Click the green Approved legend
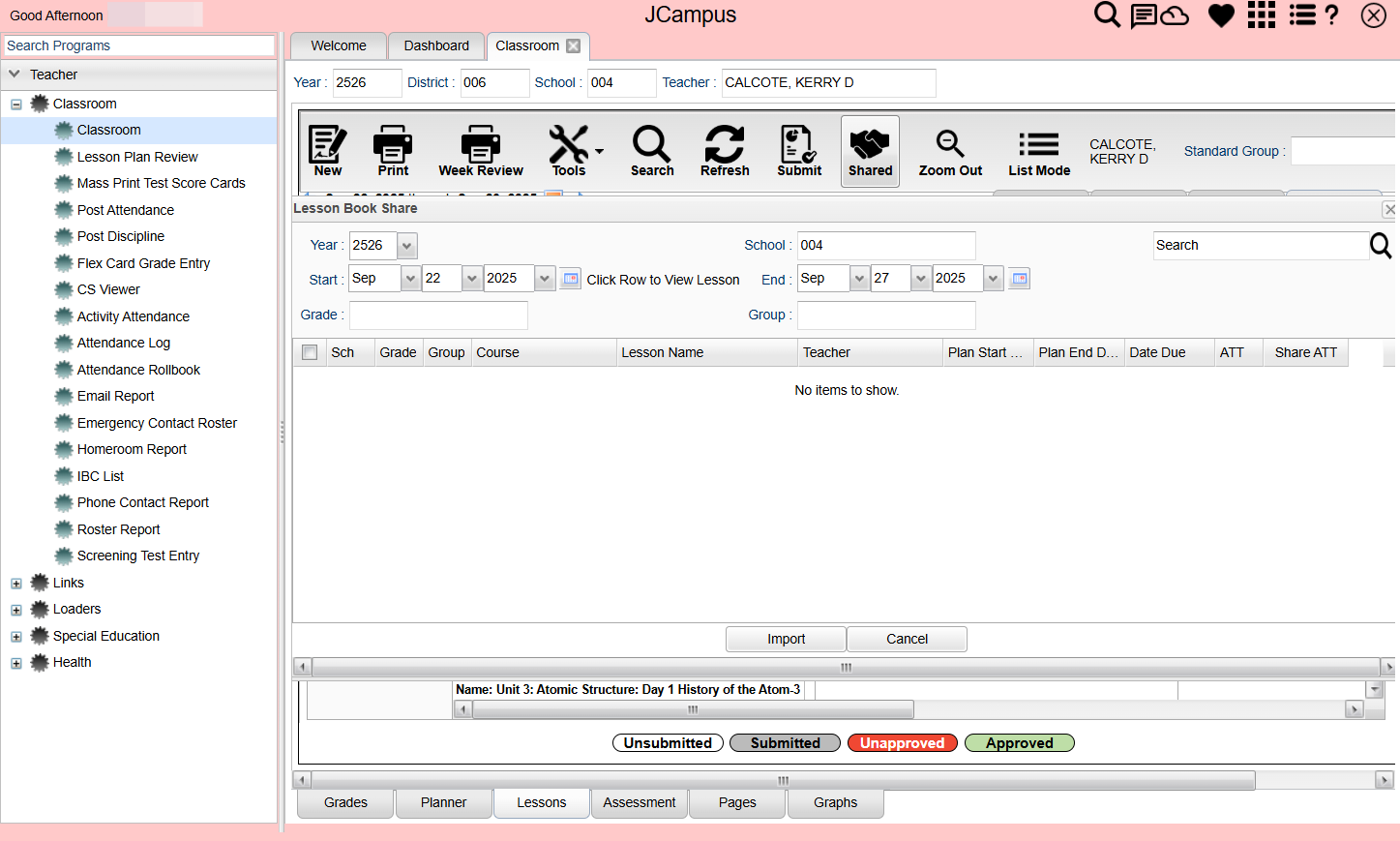The width and height of the screenshot is (1400, 841). [1019, 743]
